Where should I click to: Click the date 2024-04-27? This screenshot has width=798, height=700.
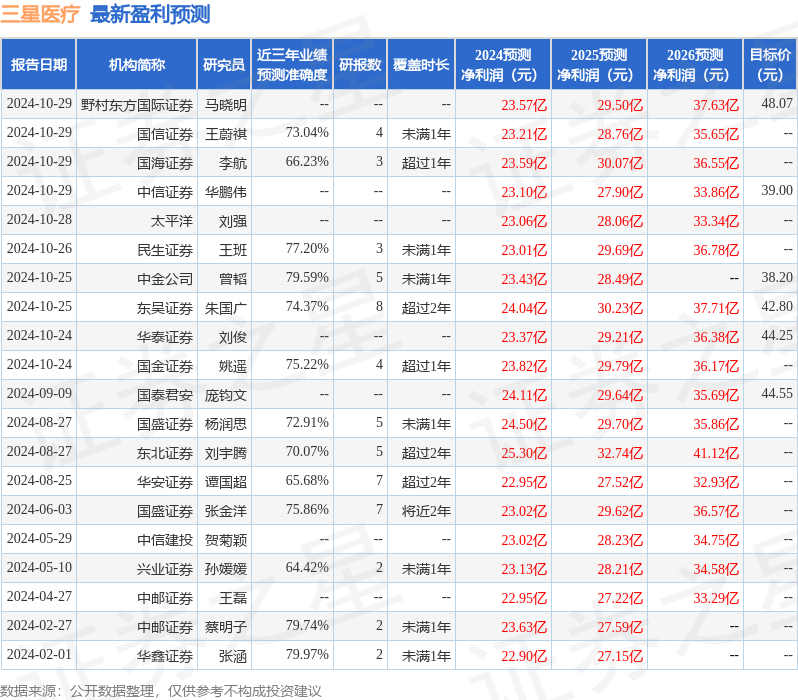[39, 597]
